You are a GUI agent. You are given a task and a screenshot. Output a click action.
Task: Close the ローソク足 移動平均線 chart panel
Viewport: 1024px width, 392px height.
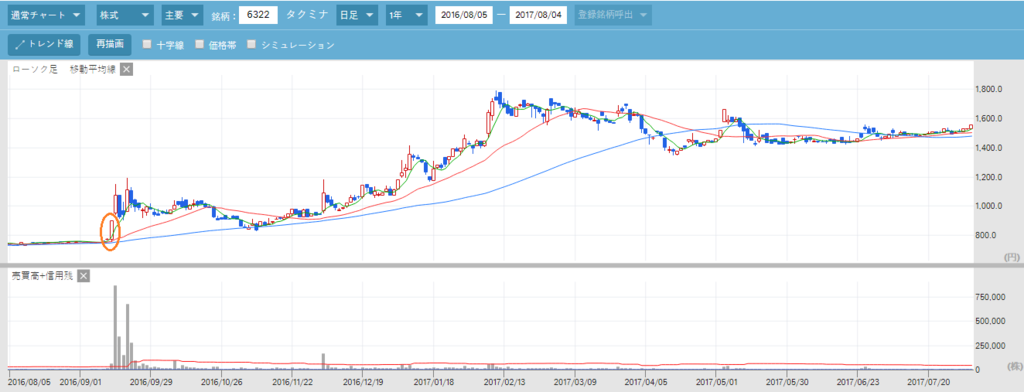[127, 70]
